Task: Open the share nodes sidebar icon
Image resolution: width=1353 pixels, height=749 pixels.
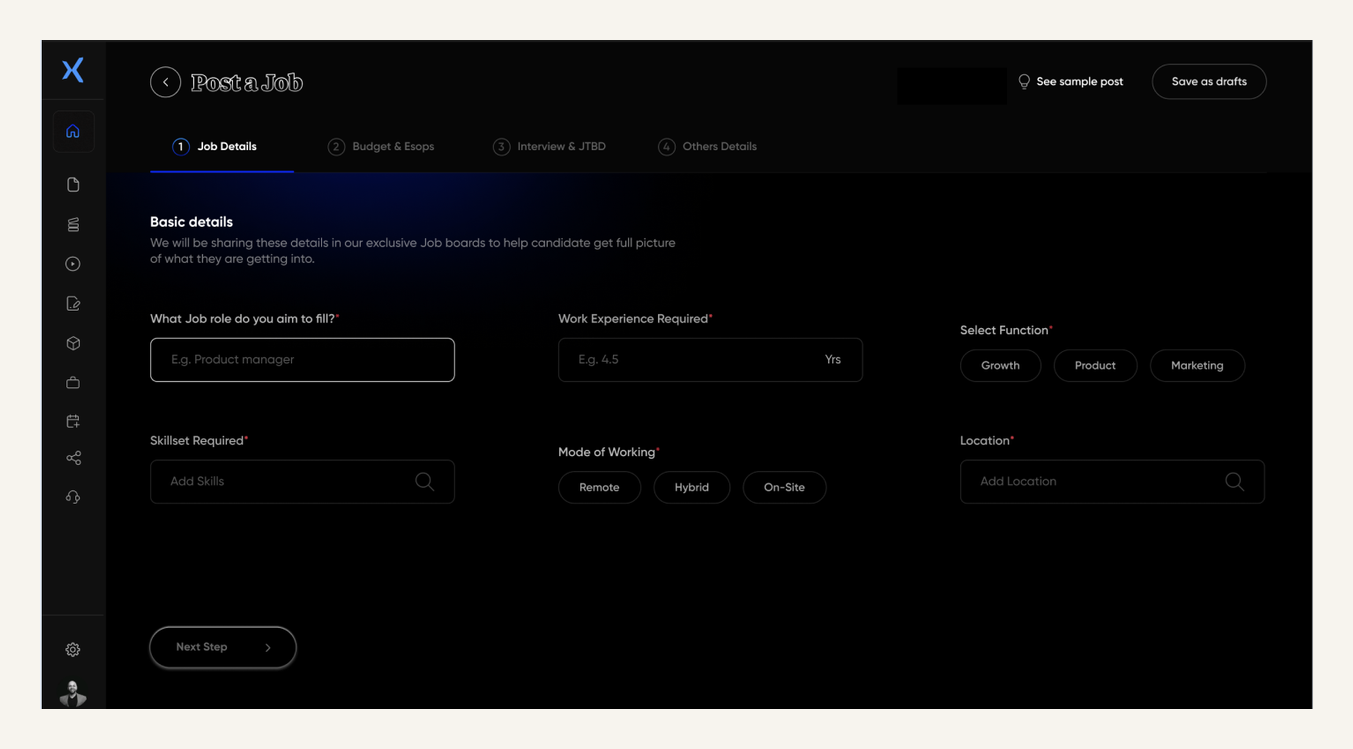Action: point(73,458)
